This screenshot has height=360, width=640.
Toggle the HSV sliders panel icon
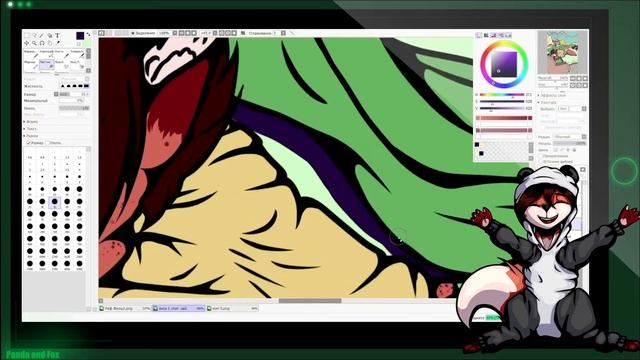pyautogui.click(x=493, y=36)
